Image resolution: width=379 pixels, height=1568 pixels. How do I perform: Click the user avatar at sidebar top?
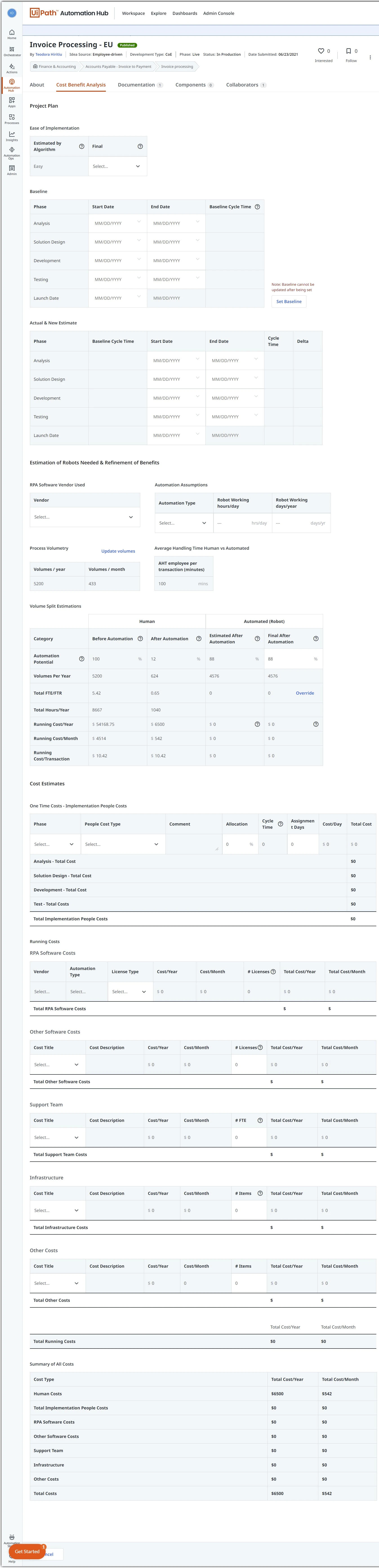12,13
